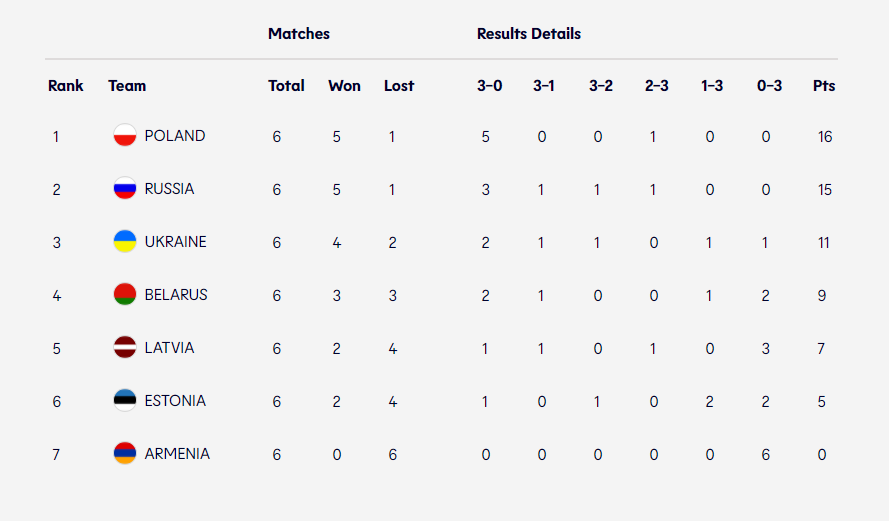This screenshot has height=521, width=889.
Task: Click the Lost column header
Action: tap(399, 86)
